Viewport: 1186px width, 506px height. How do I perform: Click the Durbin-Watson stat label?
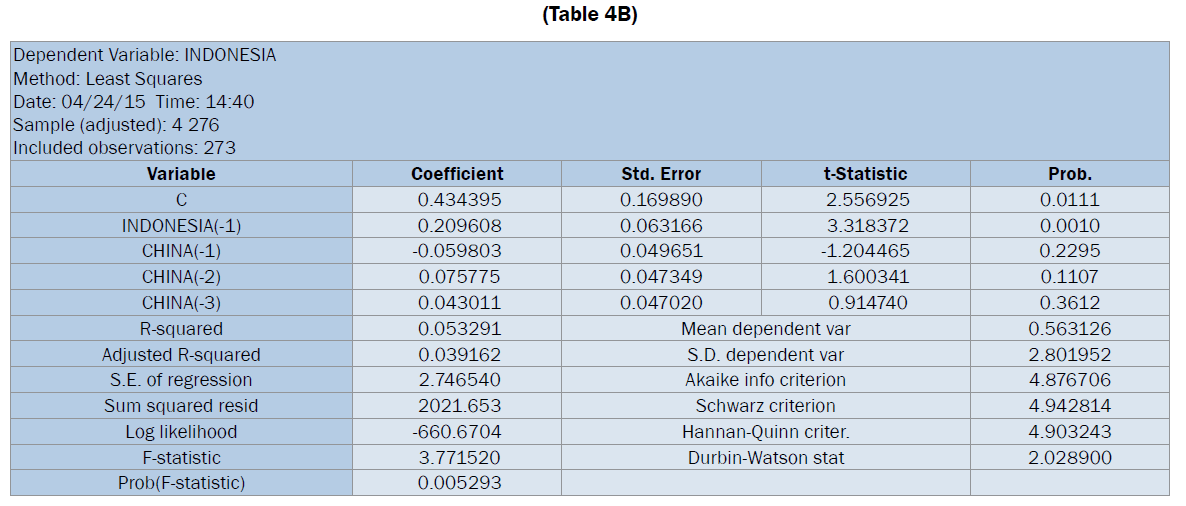coord(765,458)
